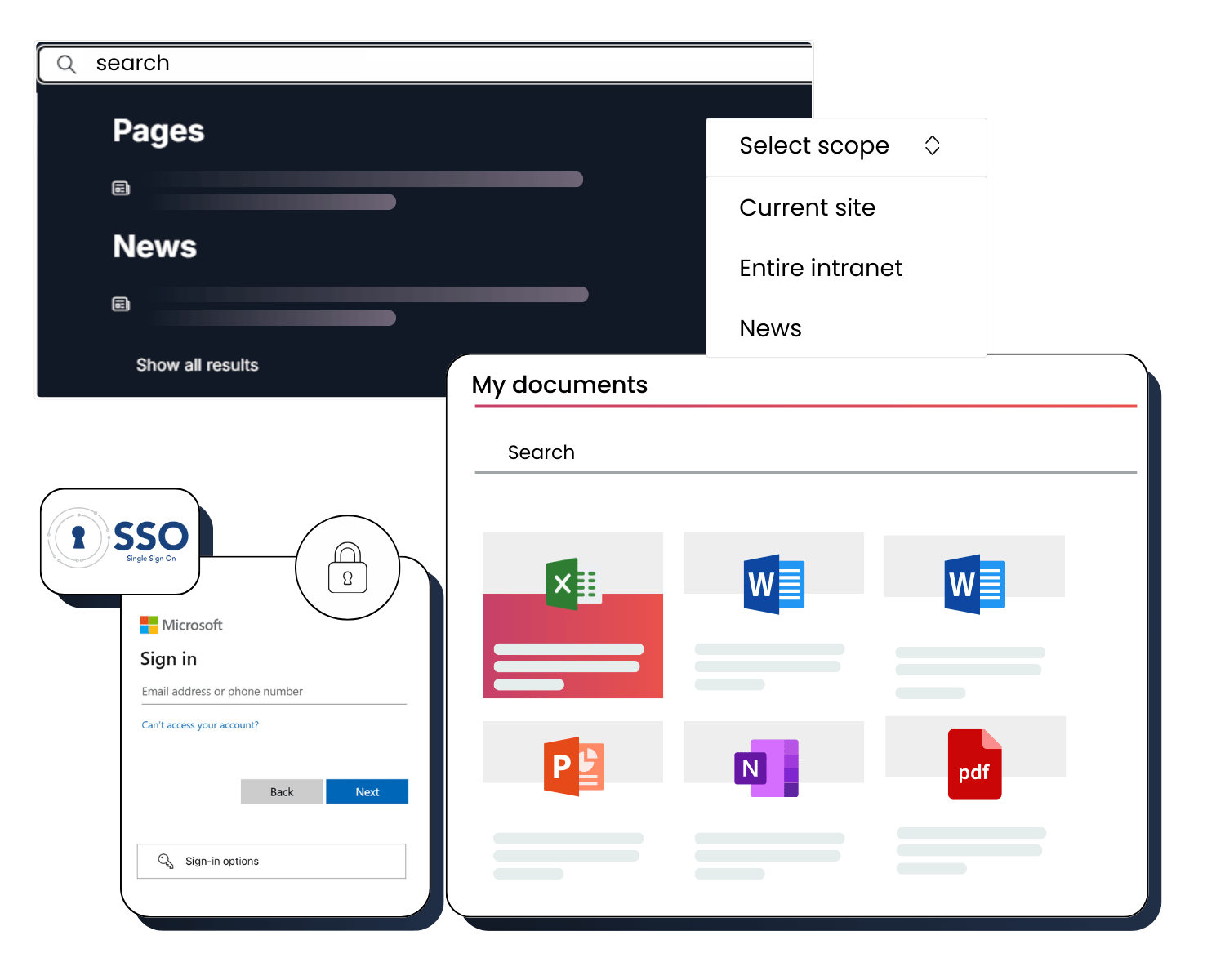Click the page icon under Pages heading
Screen dimensions: 1225x980
pyautogui.click(x=121, y=189)
